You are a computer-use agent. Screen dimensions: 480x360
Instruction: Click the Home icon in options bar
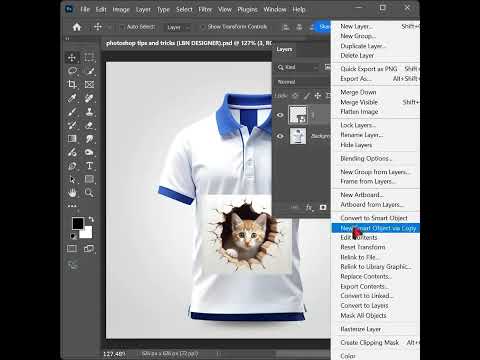[77, 27]
